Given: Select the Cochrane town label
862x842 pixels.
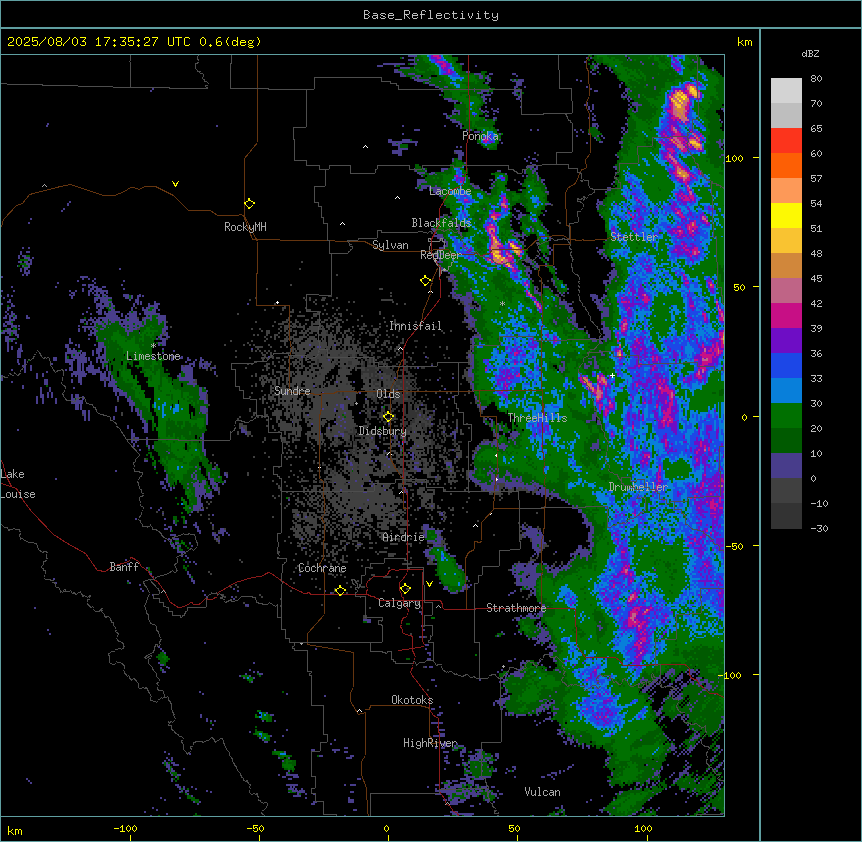Looking at the screenshot, I should [x=322, y=568].
